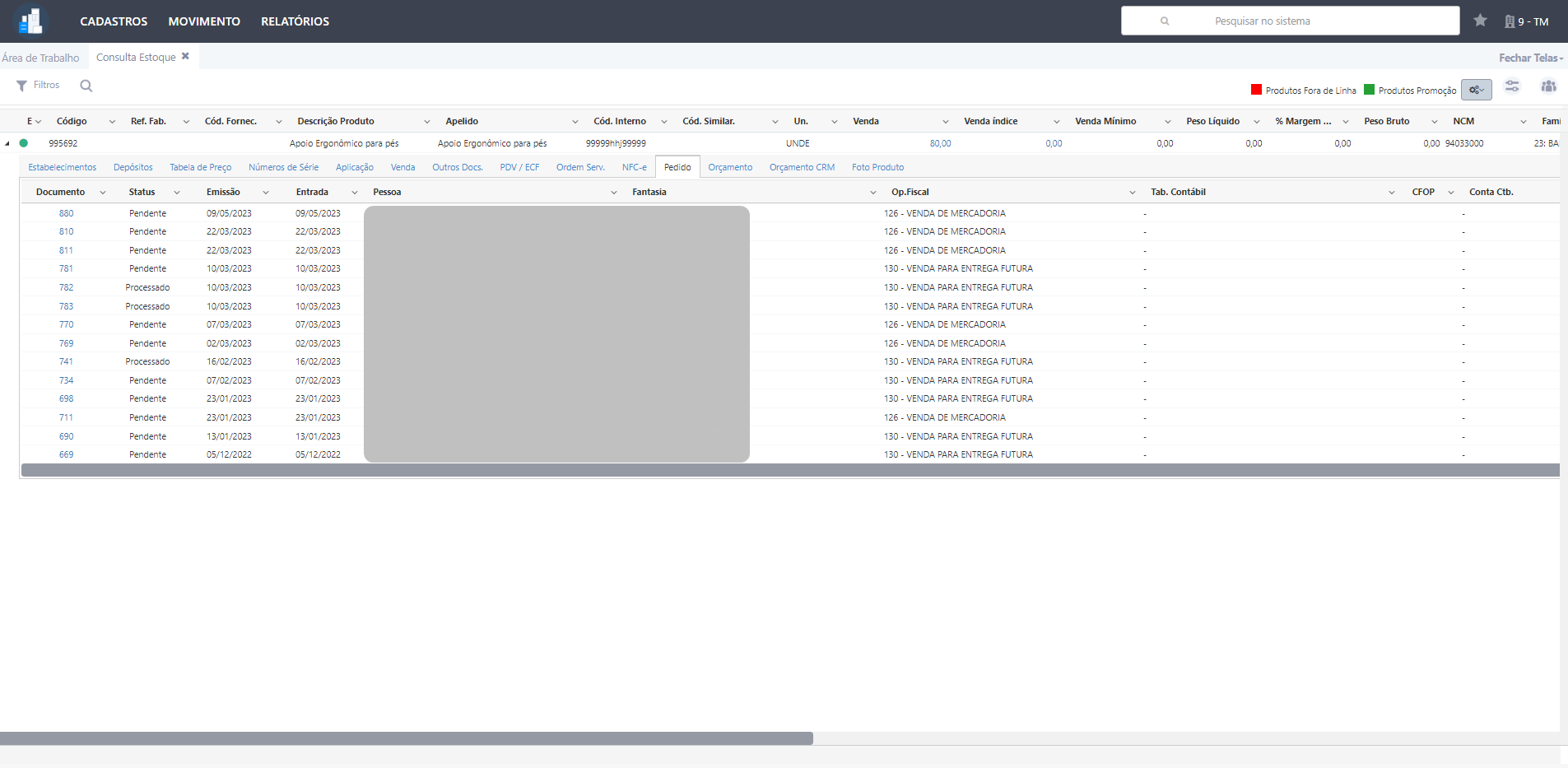The width and height of the screenshot is (1568, 768).
Task: Select emission date 05/12/2022
Action: tap(229, 455)
